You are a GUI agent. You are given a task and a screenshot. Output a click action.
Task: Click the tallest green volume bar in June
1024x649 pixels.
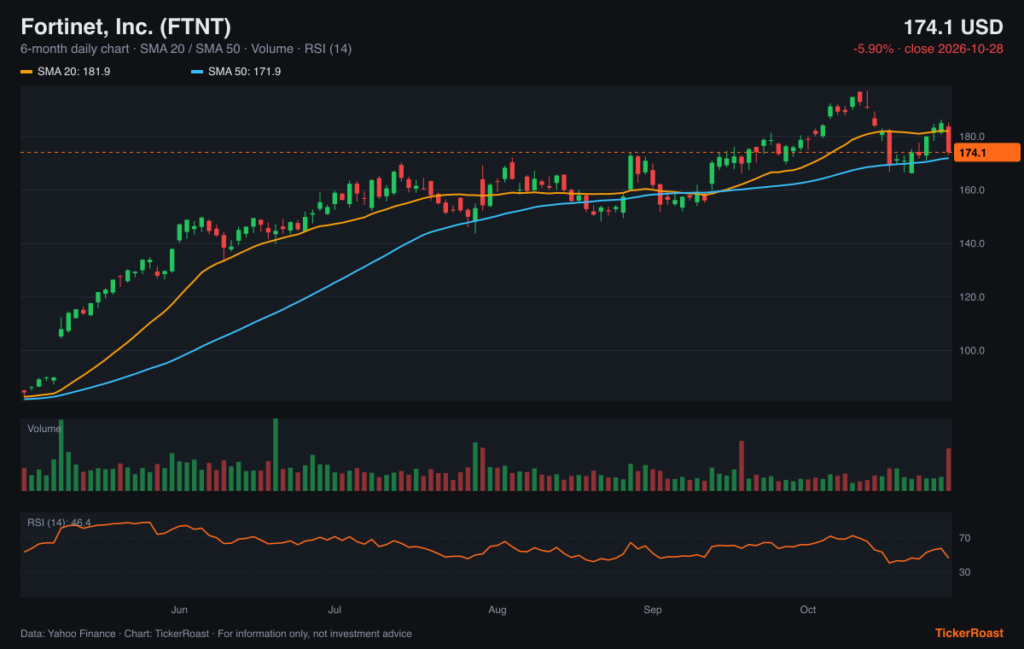point(276,454)
